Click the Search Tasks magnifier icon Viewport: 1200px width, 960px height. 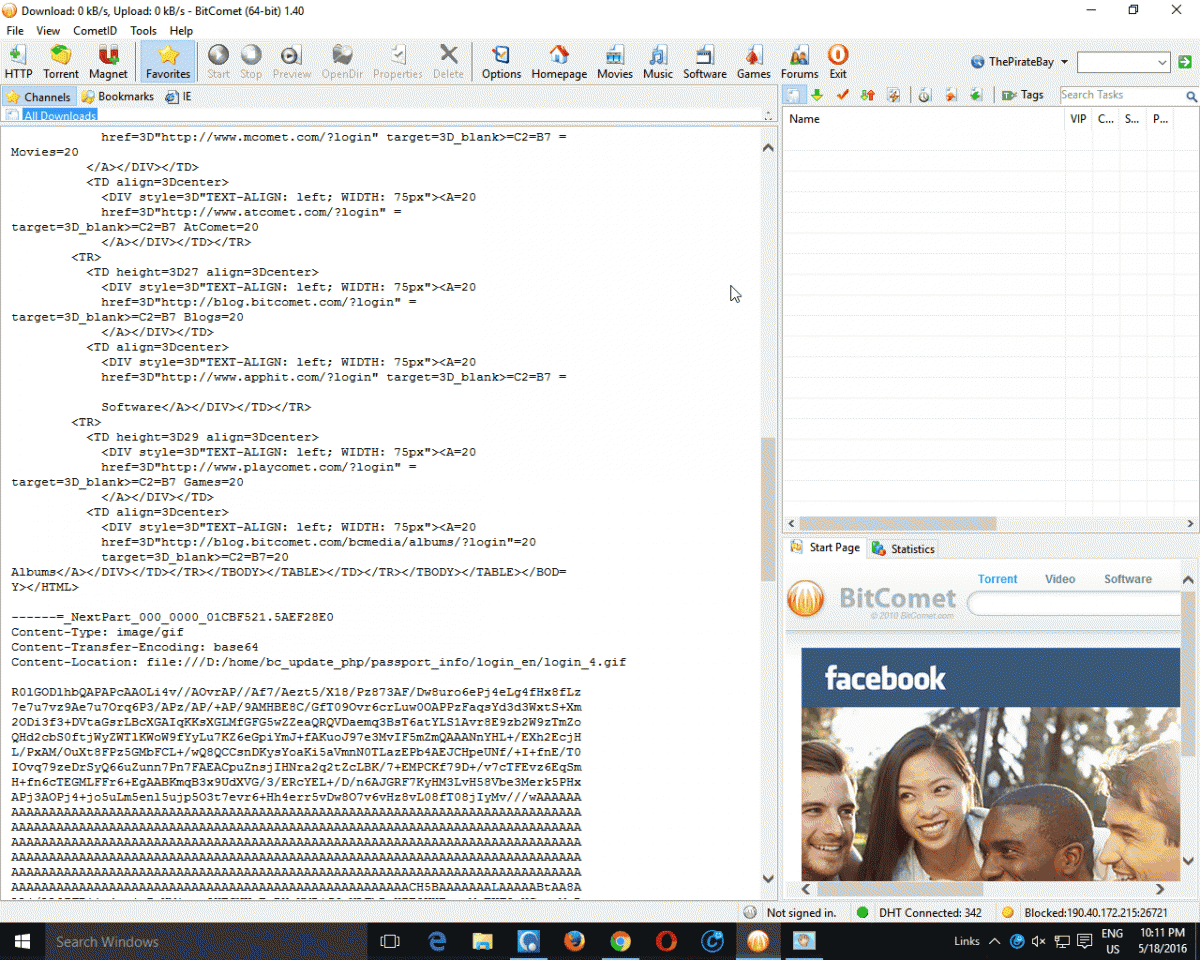(x=1192, y=96)
